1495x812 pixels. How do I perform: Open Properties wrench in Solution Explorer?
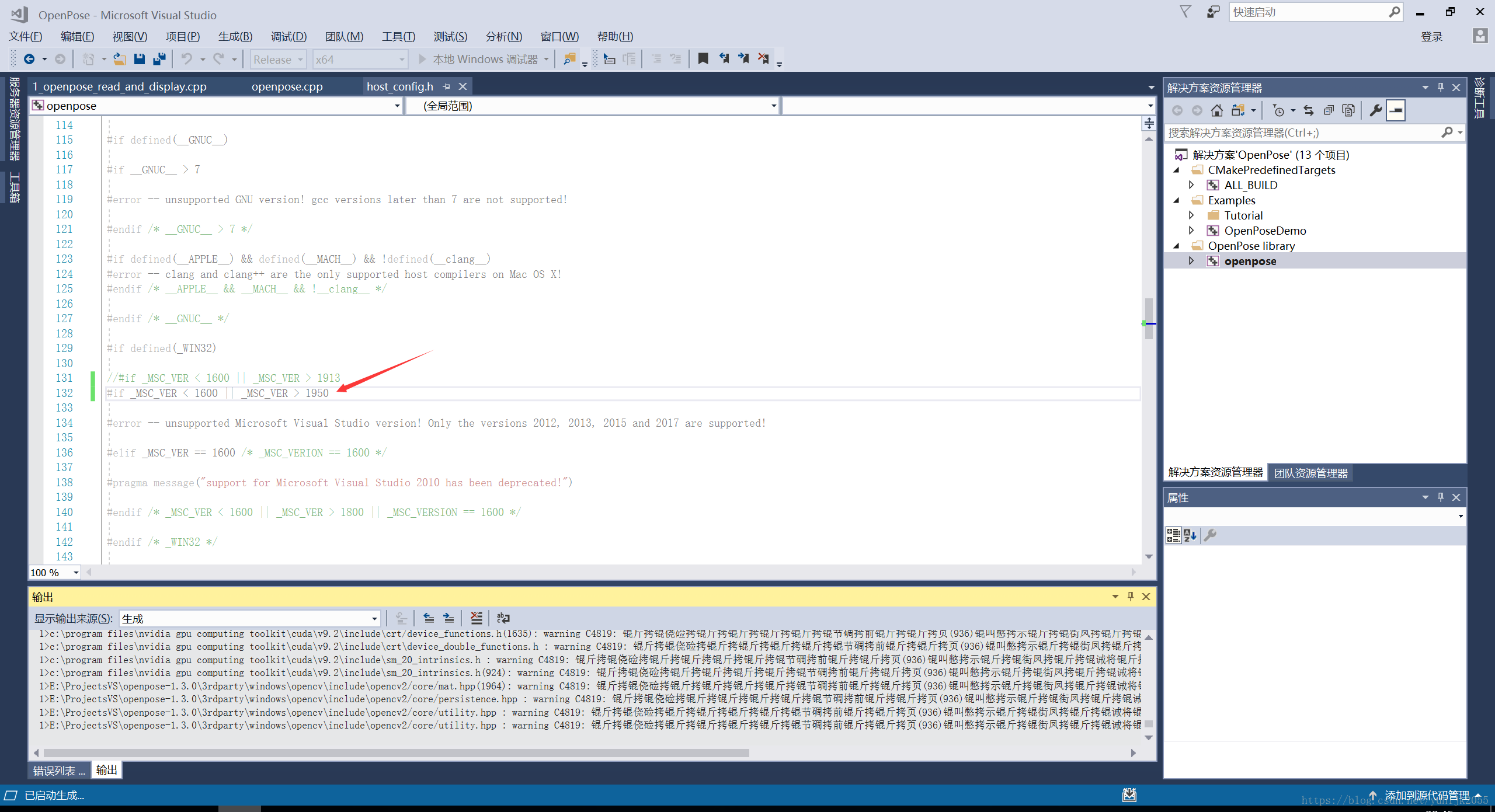(x=1375, y=110)
